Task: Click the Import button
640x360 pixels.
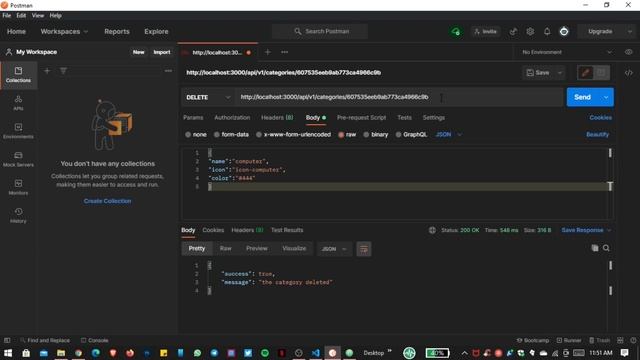Action: pos(162,52)
